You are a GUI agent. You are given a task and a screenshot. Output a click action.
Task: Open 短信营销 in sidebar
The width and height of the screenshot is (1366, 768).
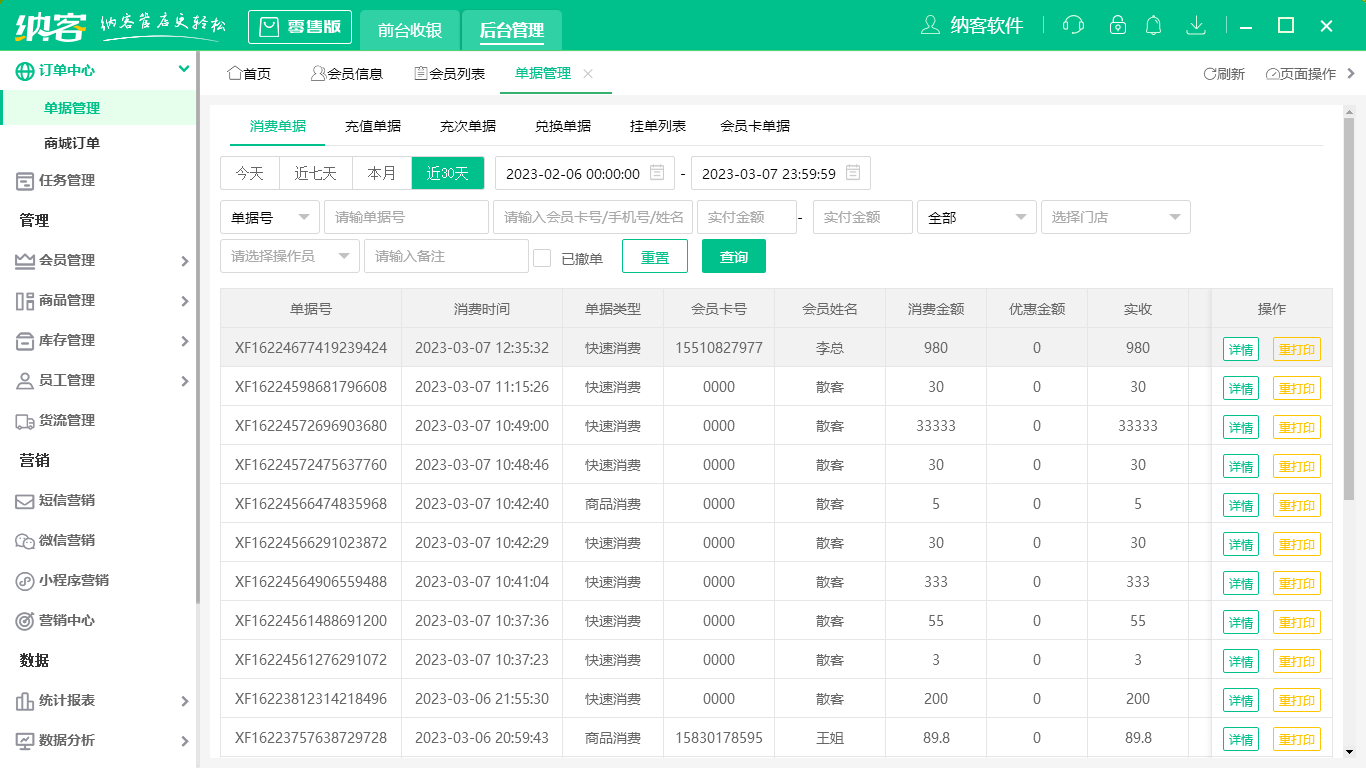point(67,500)
